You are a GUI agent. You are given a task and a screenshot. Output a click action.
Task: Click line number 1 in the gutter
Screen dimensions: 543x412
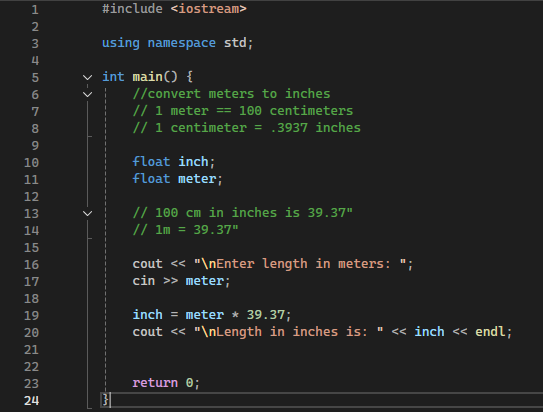pyautogui.click(x=35, y=9)
